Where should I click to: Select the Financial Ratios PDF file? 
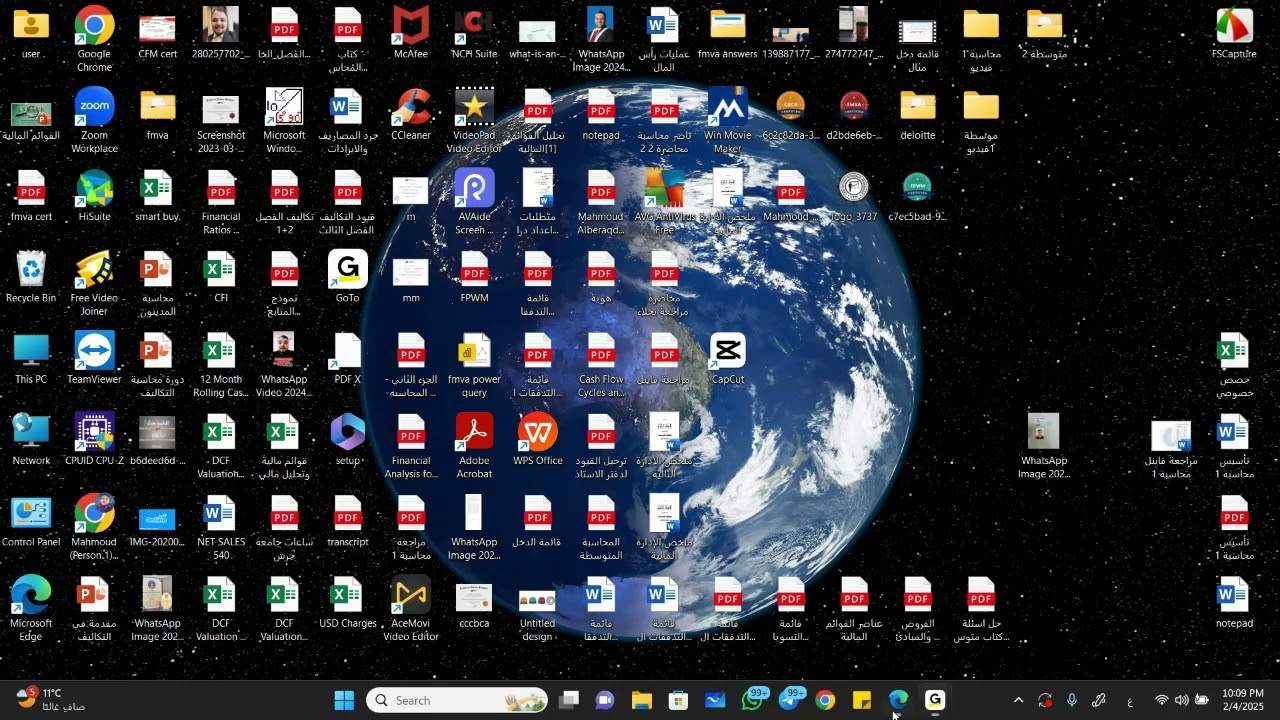coord(221,201)
